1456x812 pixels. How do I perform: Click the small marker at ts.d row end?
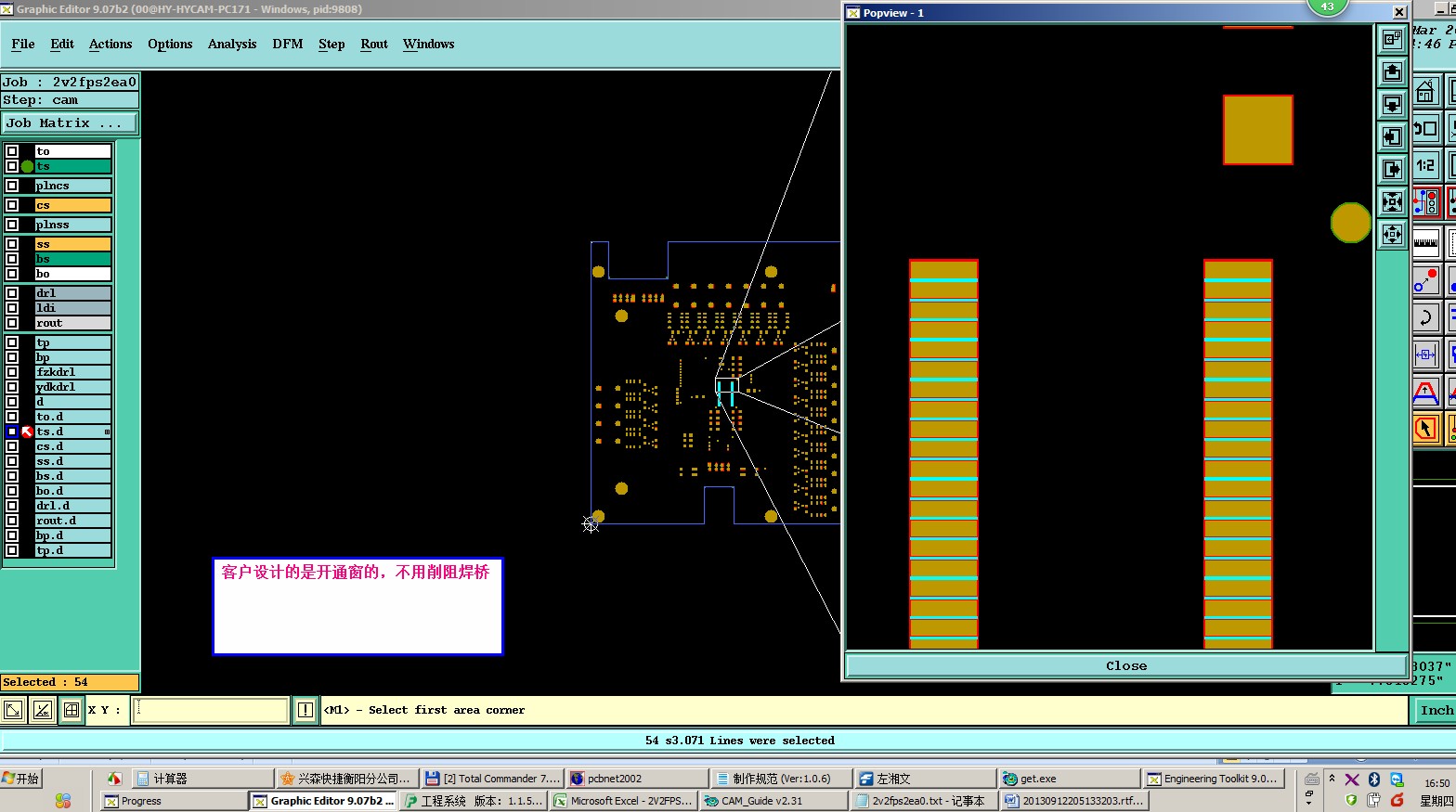click(x=107, y=432)
